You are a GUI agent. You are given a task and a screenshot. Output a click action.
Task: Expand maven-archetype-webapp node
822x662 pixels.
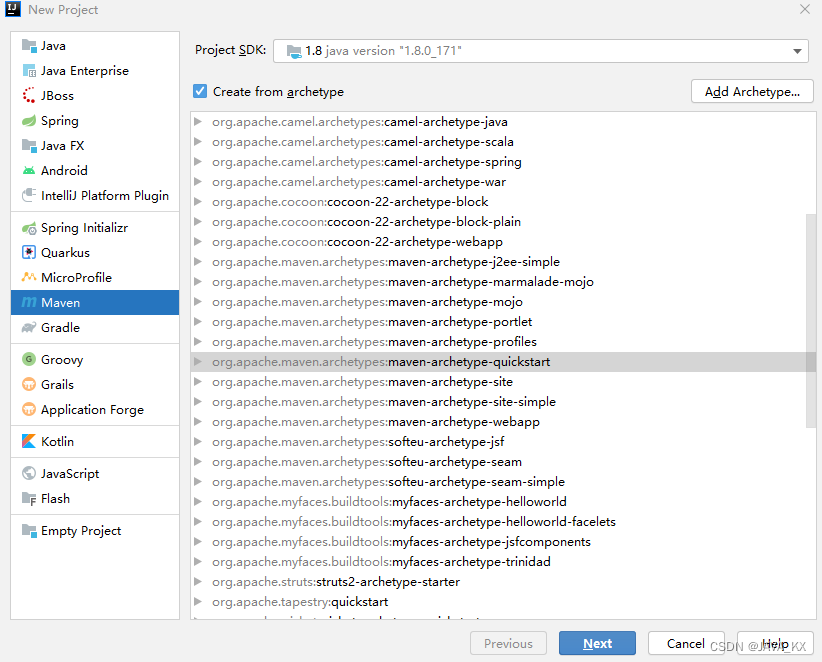(198, 421)
